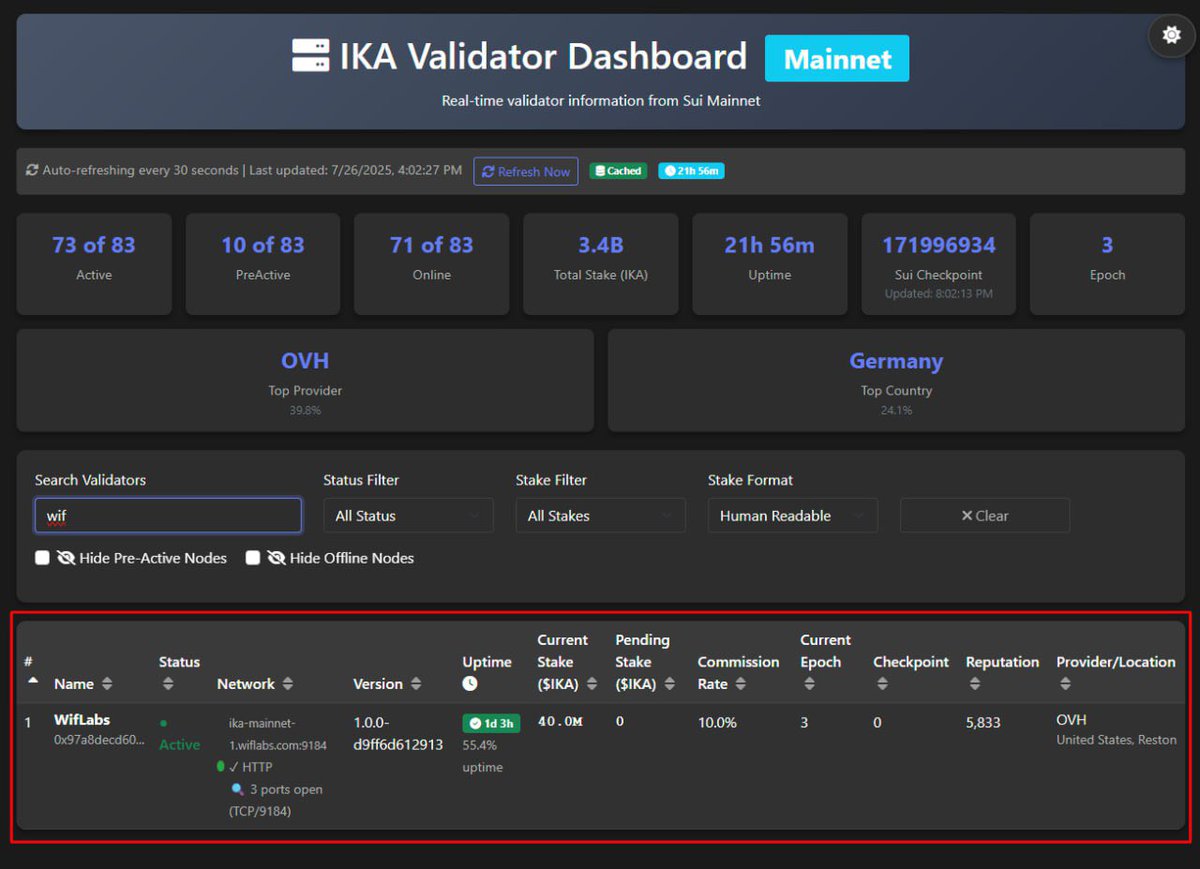Select the 10 of 83 PreActive card
The image size is (1200, 869).
[x=263, y=264]
